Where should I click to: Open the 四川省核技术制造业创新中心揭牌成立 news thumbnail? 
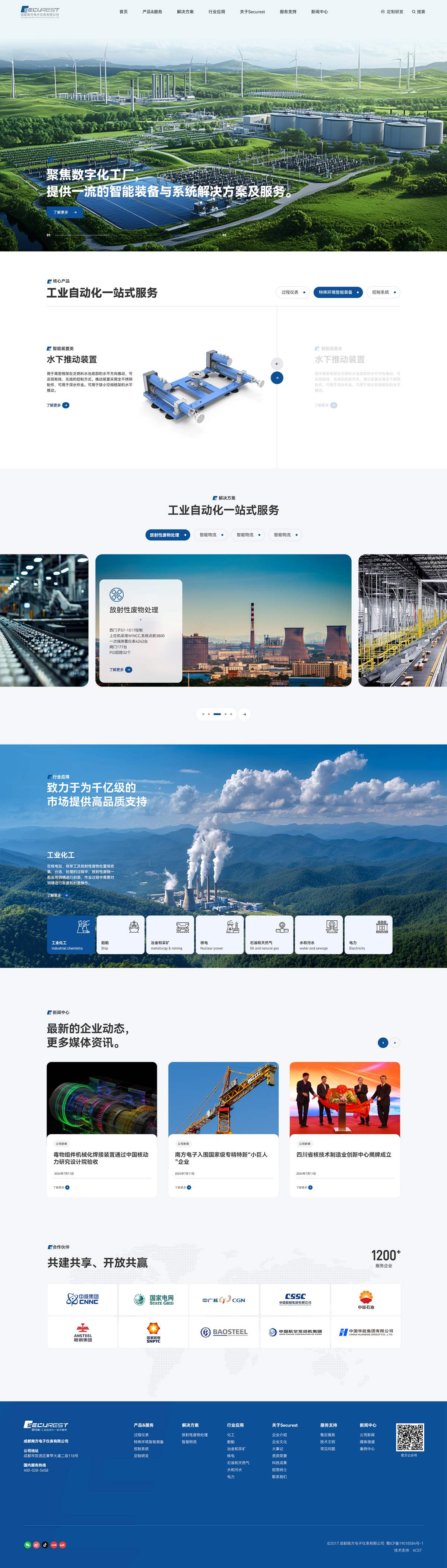(x=345, y=1098)
